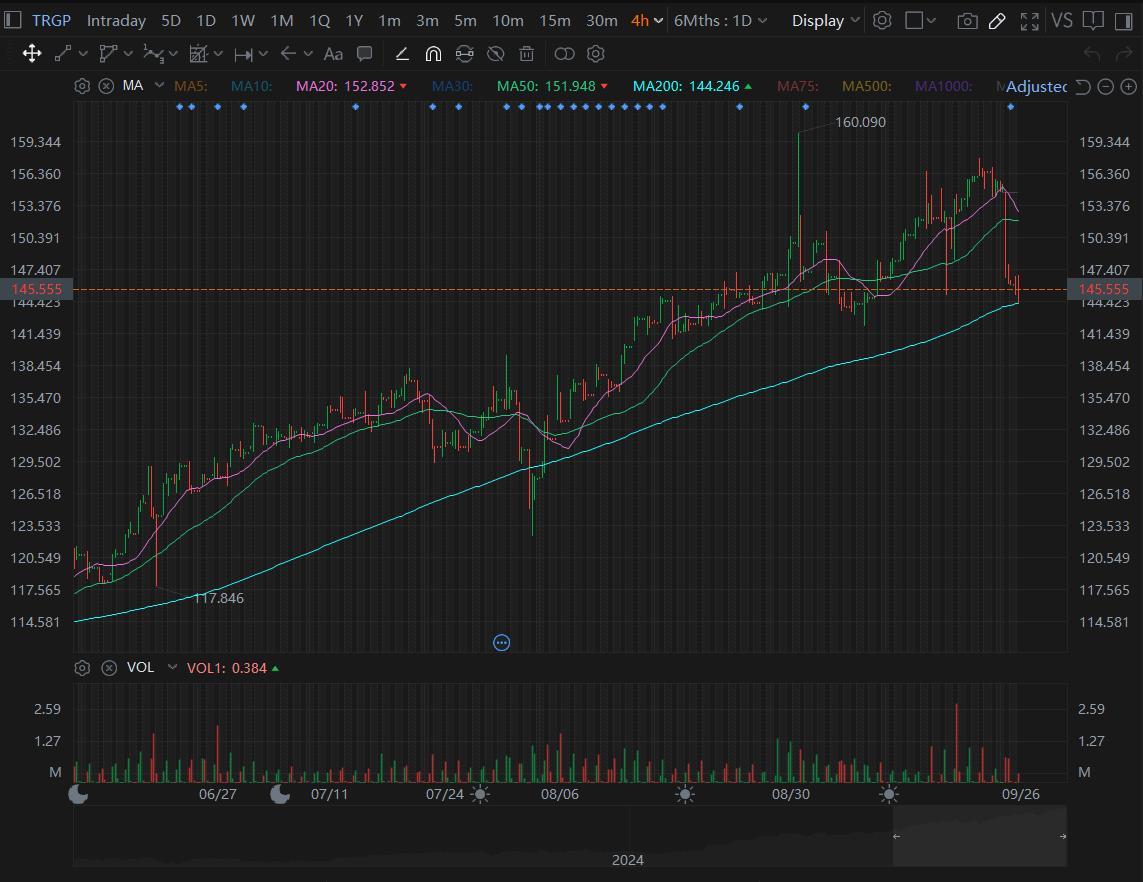This screenshot has width=1143, height=882.
Task: Select the line style pencil icon
Action: 402,53
